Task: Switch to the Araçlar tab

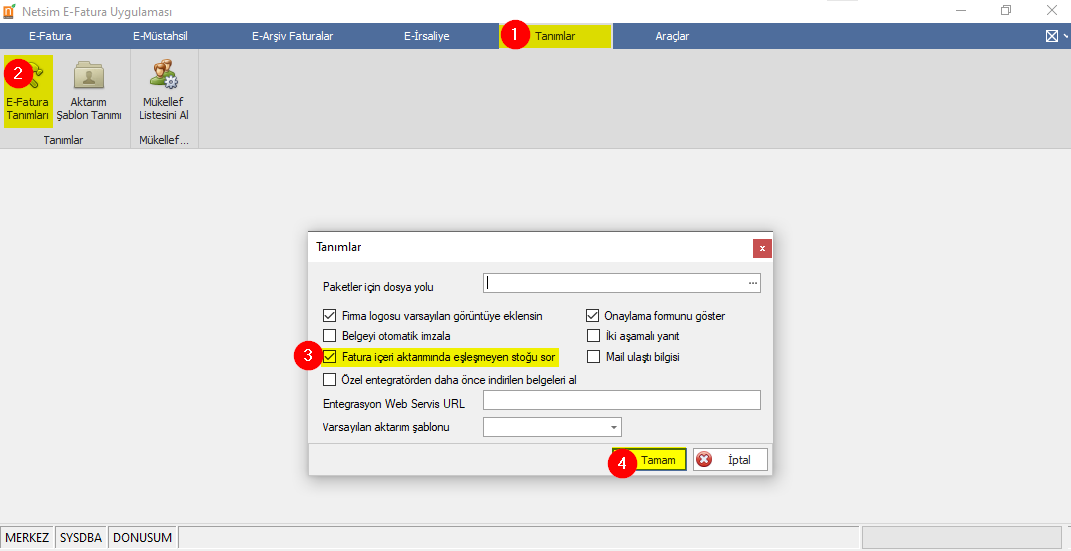Action: coord(672,36)
